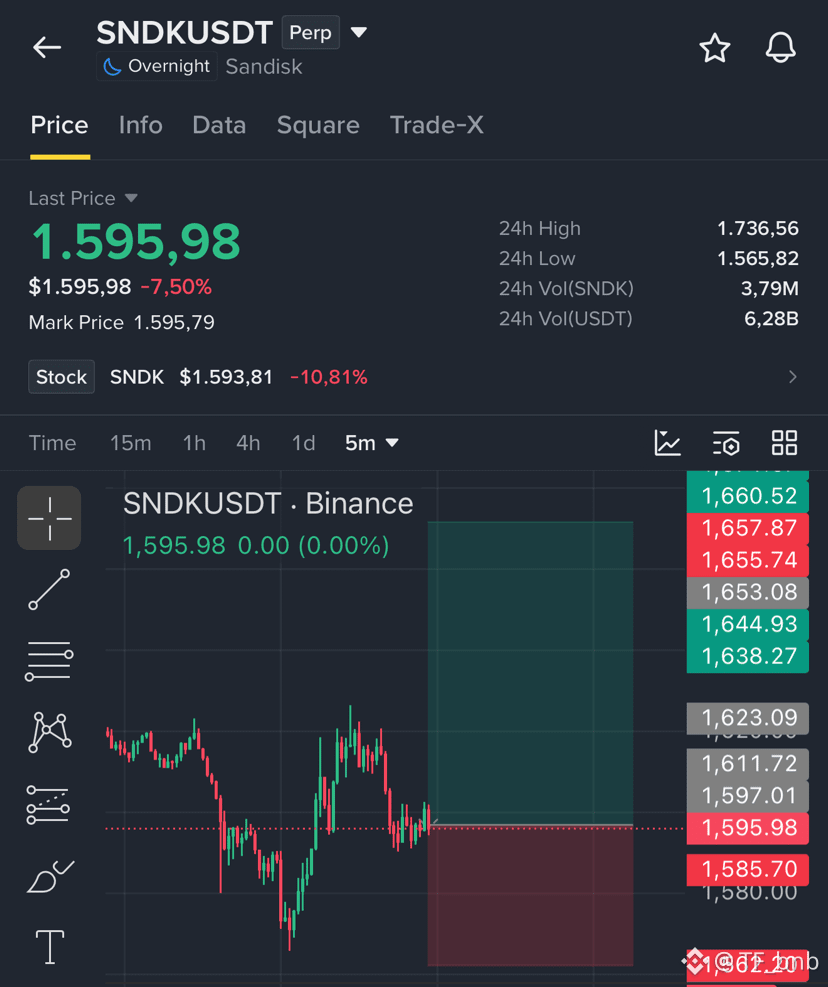Open the Trade-X tab

pos(436,125)
